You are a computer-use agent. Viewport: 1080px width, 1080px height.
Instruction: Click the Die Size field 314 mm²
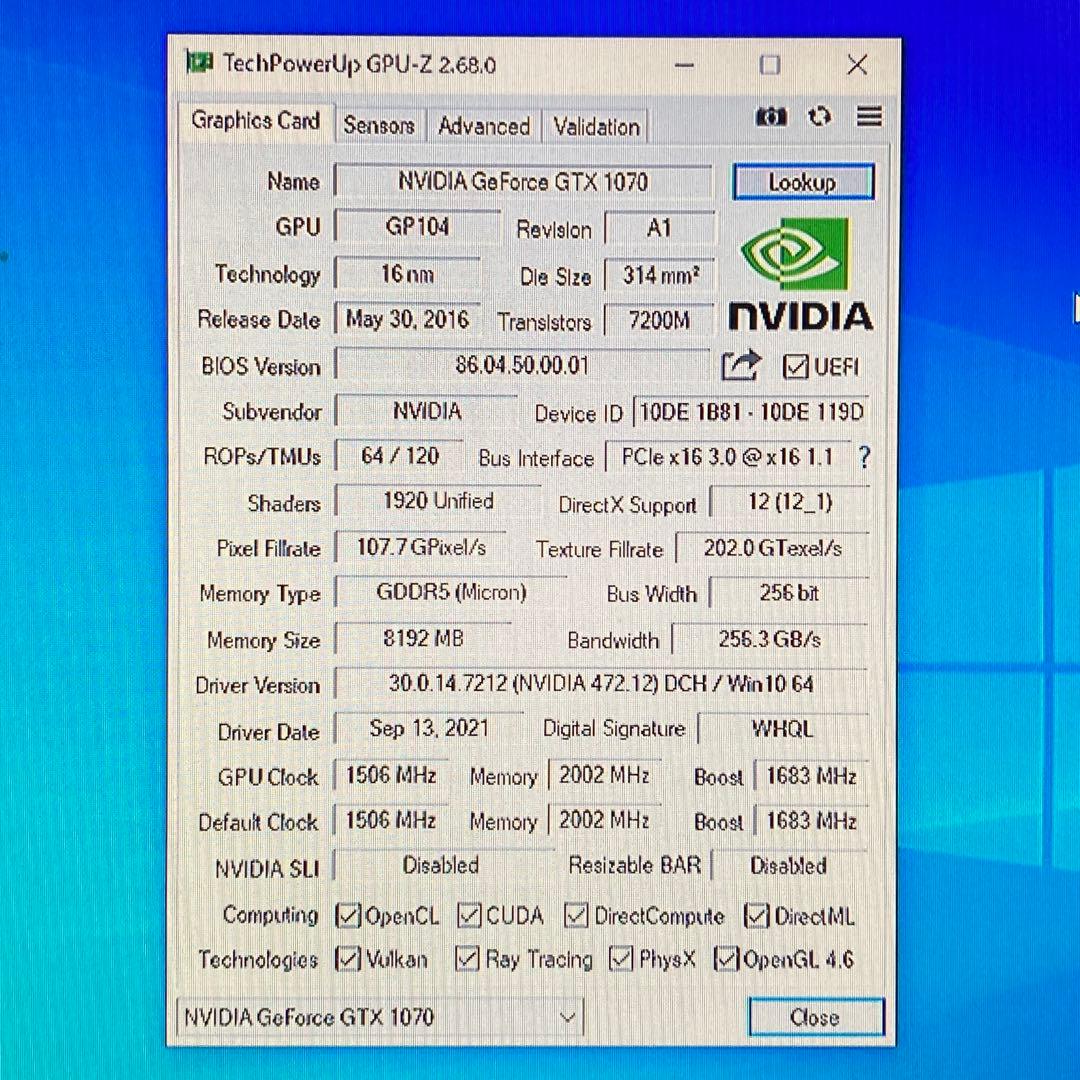point(660,275)
